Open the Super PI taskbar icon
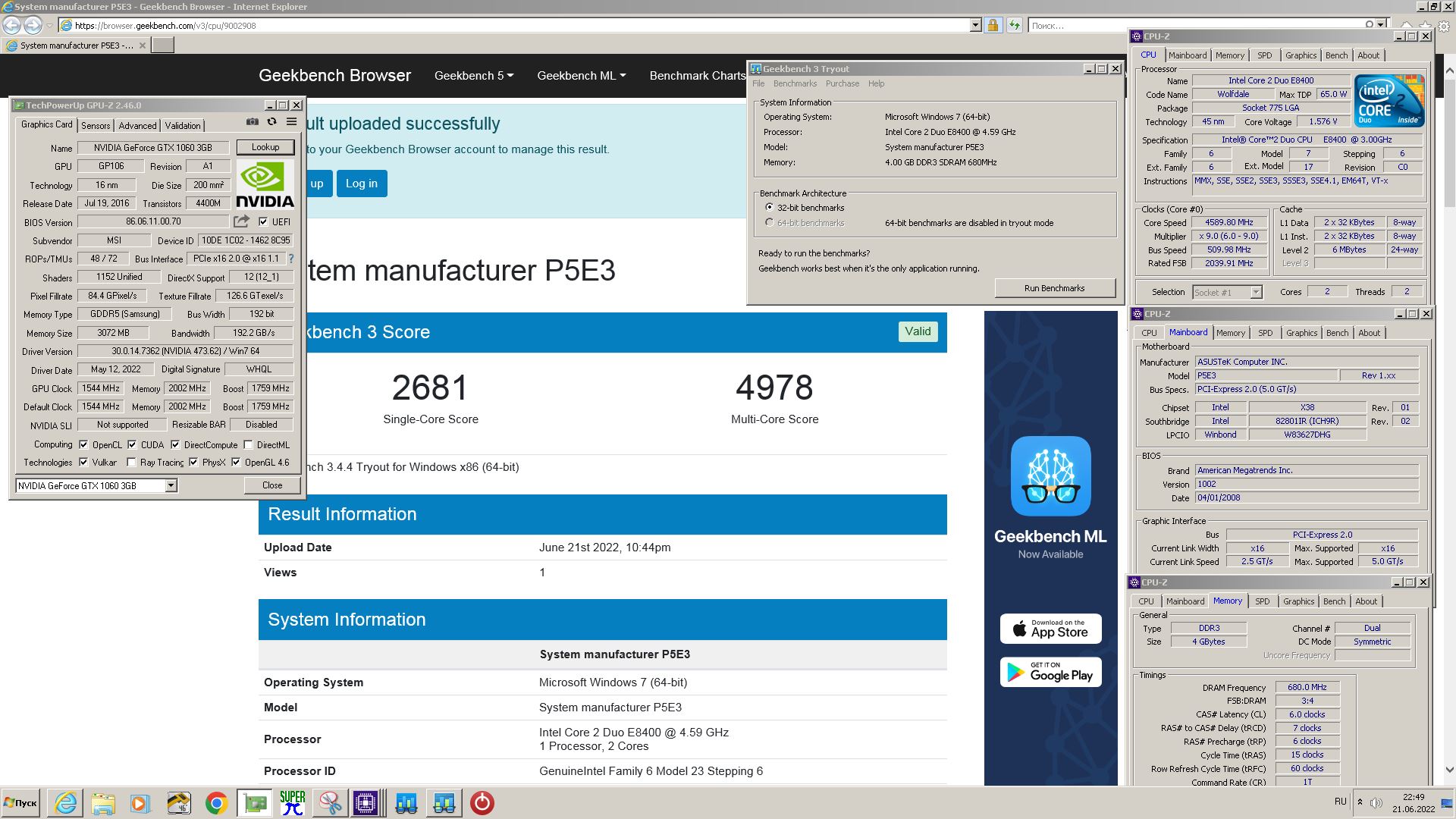The height and width of the screenshot is (819, 1456). click(292, 803)
